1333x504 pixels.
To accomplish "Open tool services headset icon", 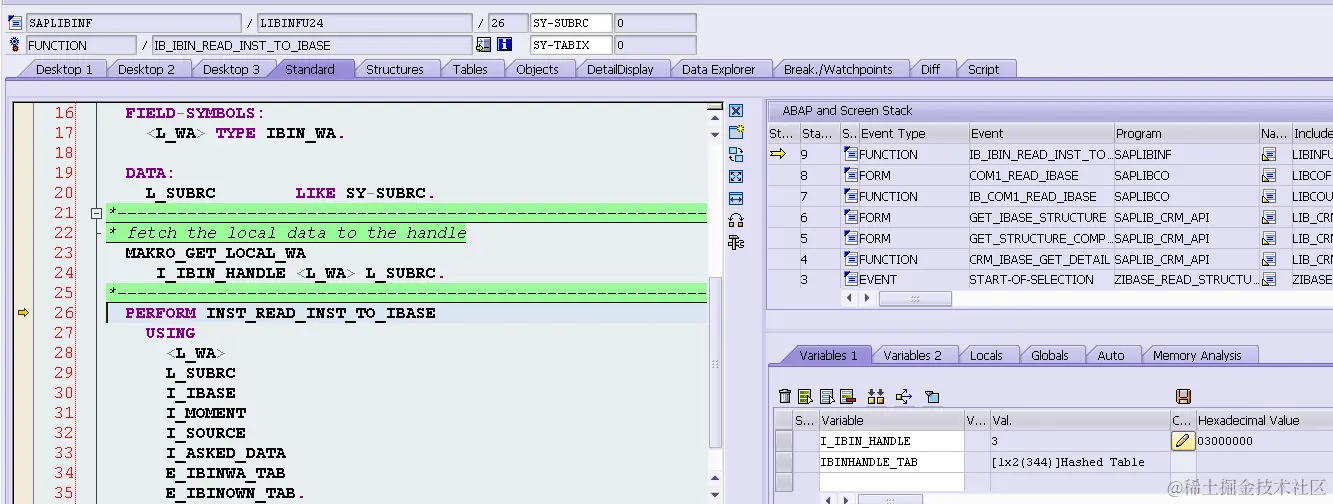I will coord(736,220).
